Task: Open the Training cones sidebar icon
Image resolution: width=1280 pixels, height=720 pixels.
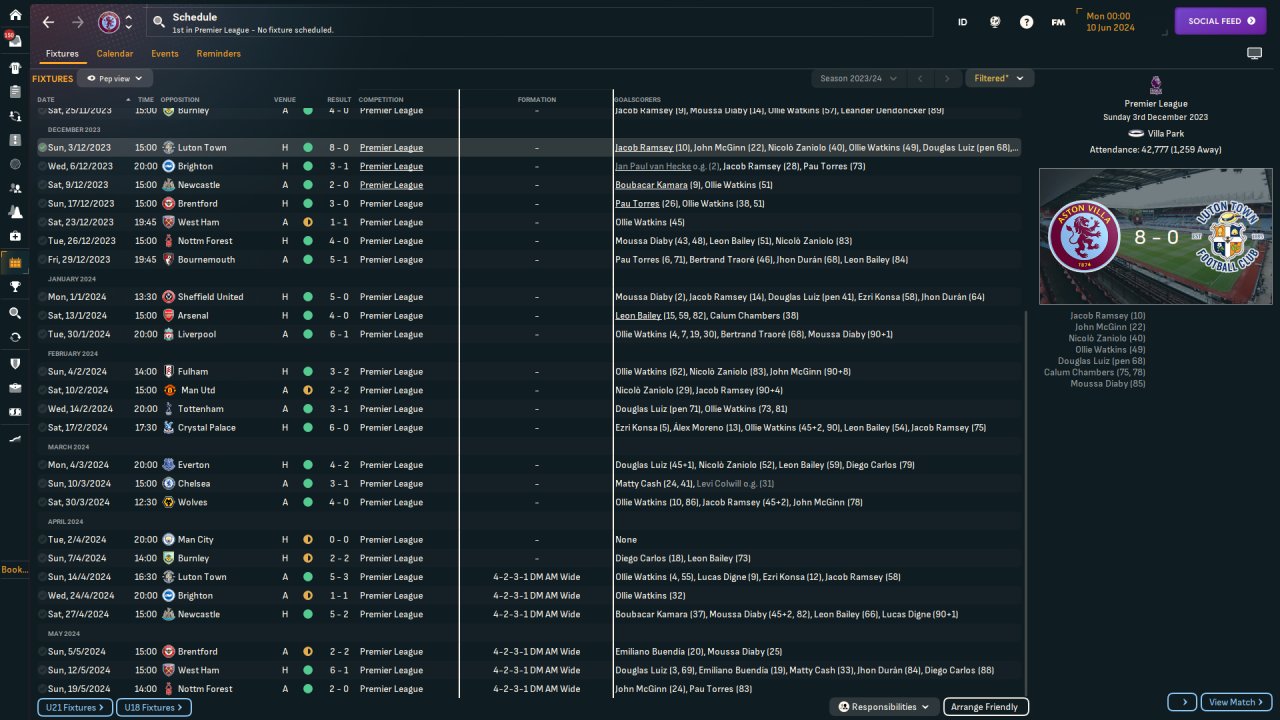Action: [x=15, y=212]
